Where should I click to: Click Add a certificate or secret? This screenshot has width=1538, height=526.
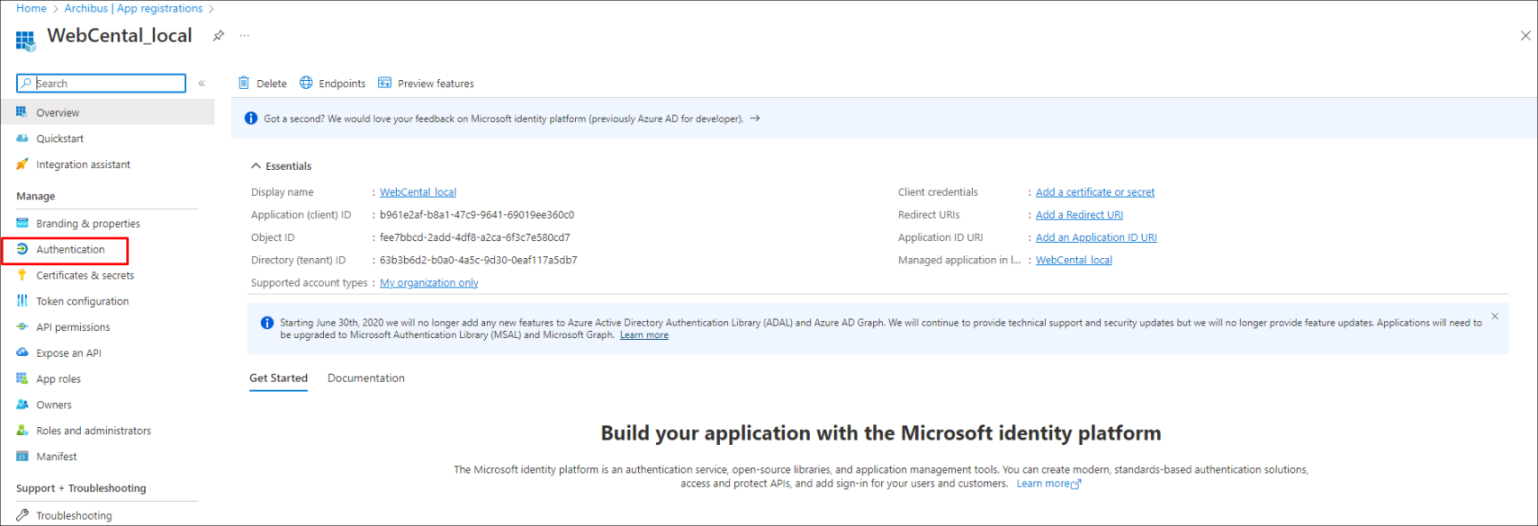(1095, 192)
